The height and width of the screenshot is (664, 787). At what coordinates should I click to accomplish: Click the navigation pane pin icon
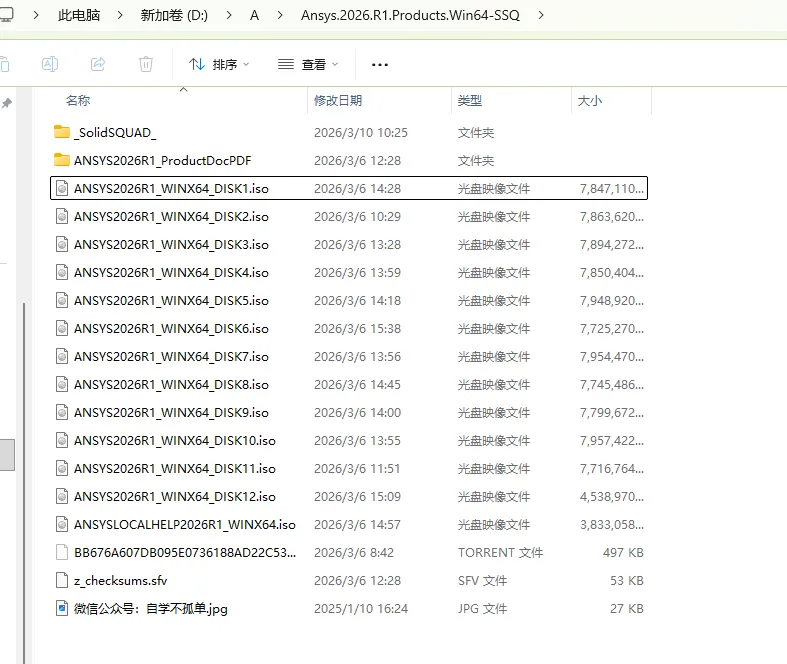point(7,103)
